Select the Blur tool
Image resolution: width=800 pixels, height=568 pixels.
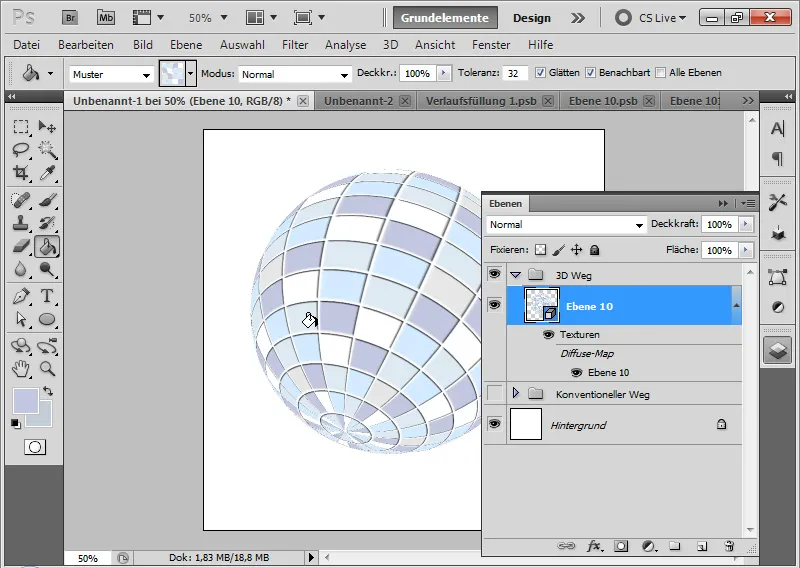coord(21,269)
